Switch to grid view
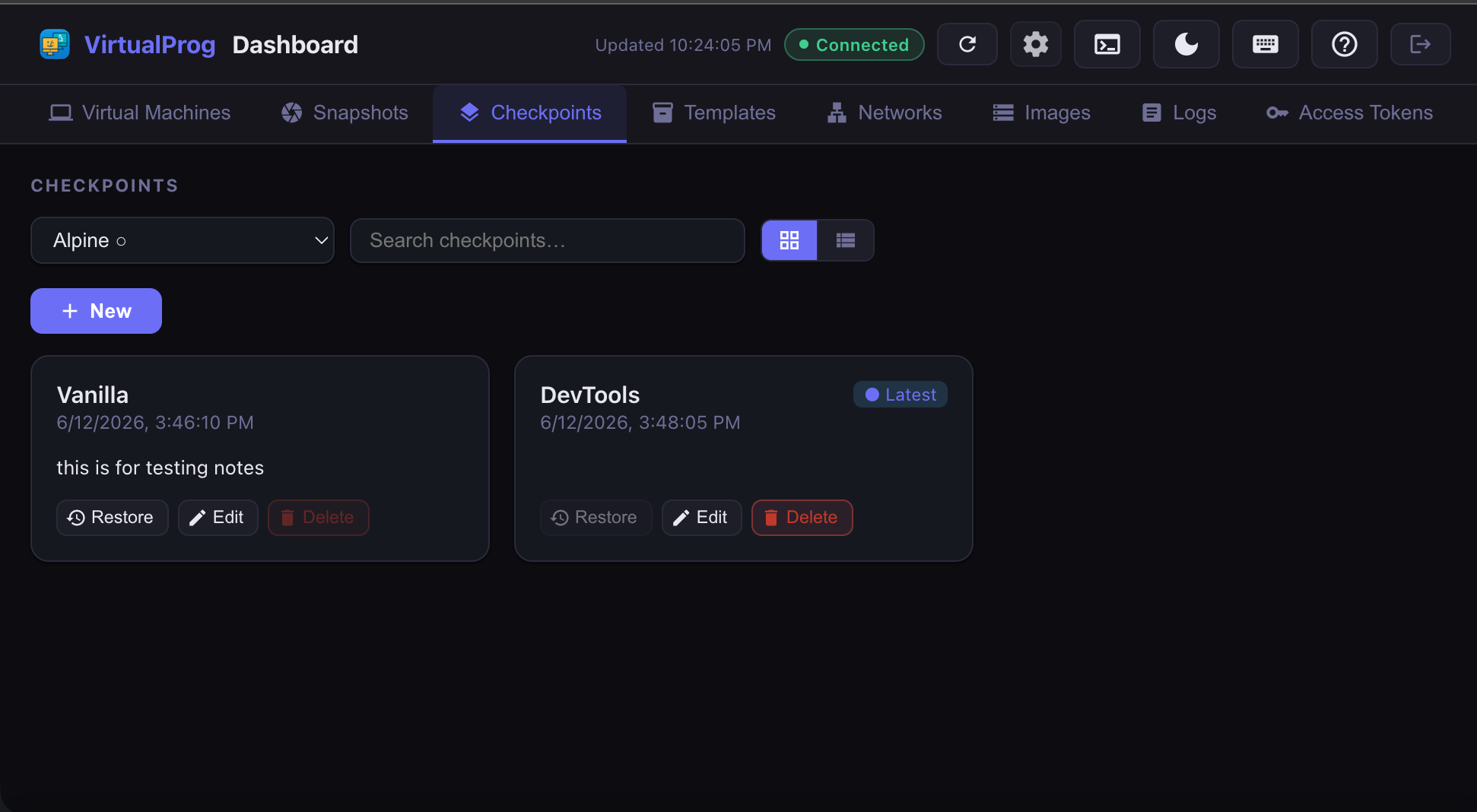Image resolution: width=1477 pixels, height=812 pixels. click(789, 240)
